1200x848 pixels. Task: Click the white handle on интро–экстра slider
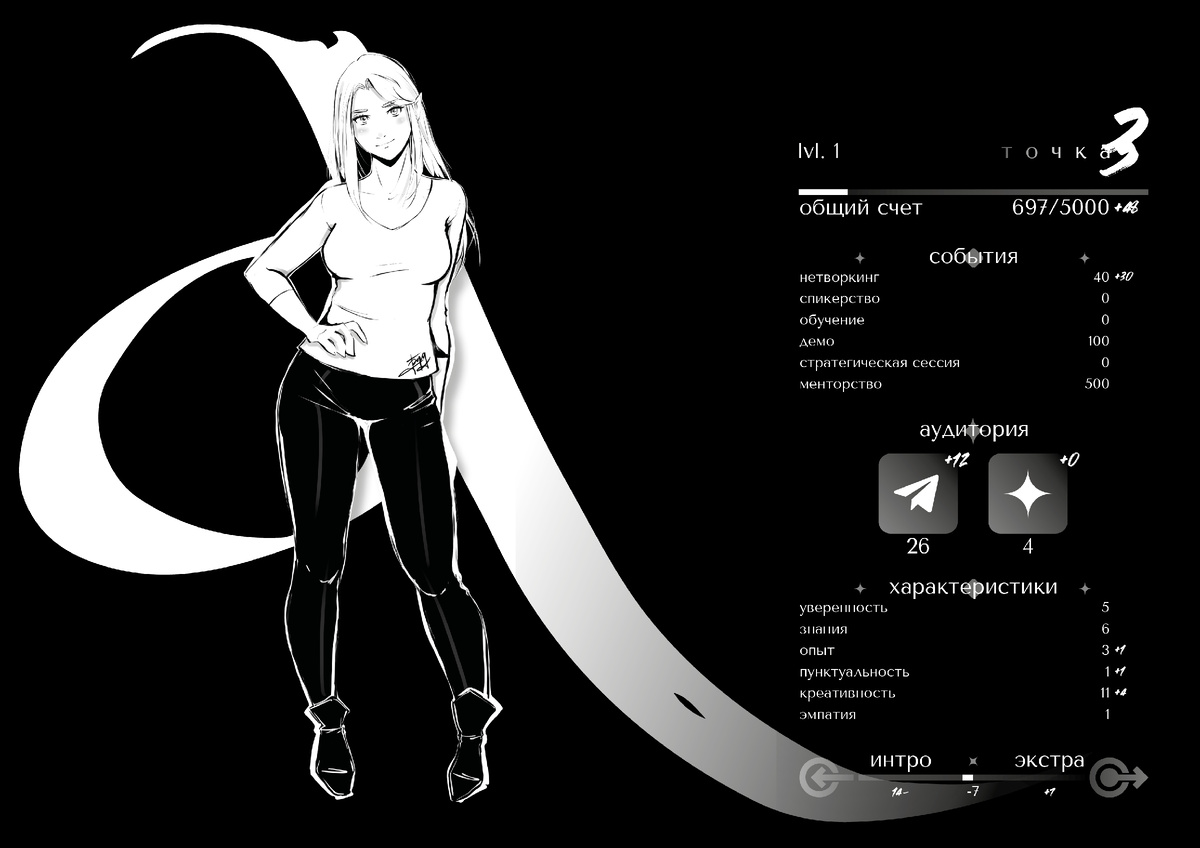click(967, 777)
